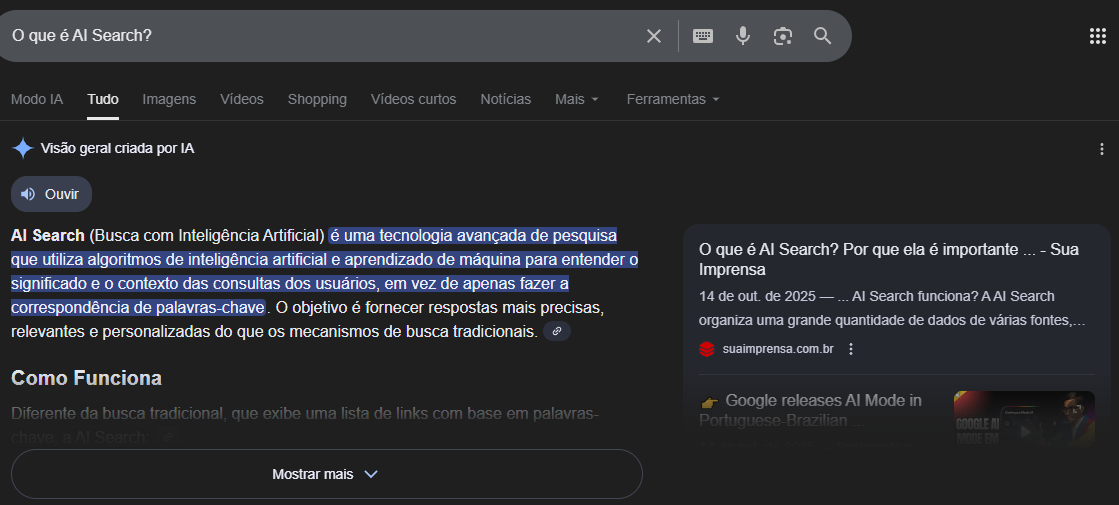Start voice search with microphone icon

tap(743, 36)
